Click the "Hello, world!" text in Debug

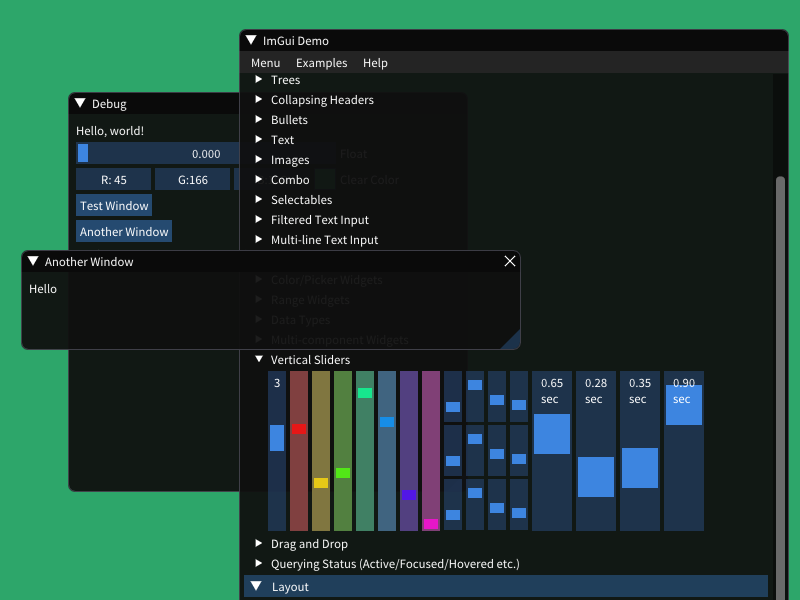110,131
